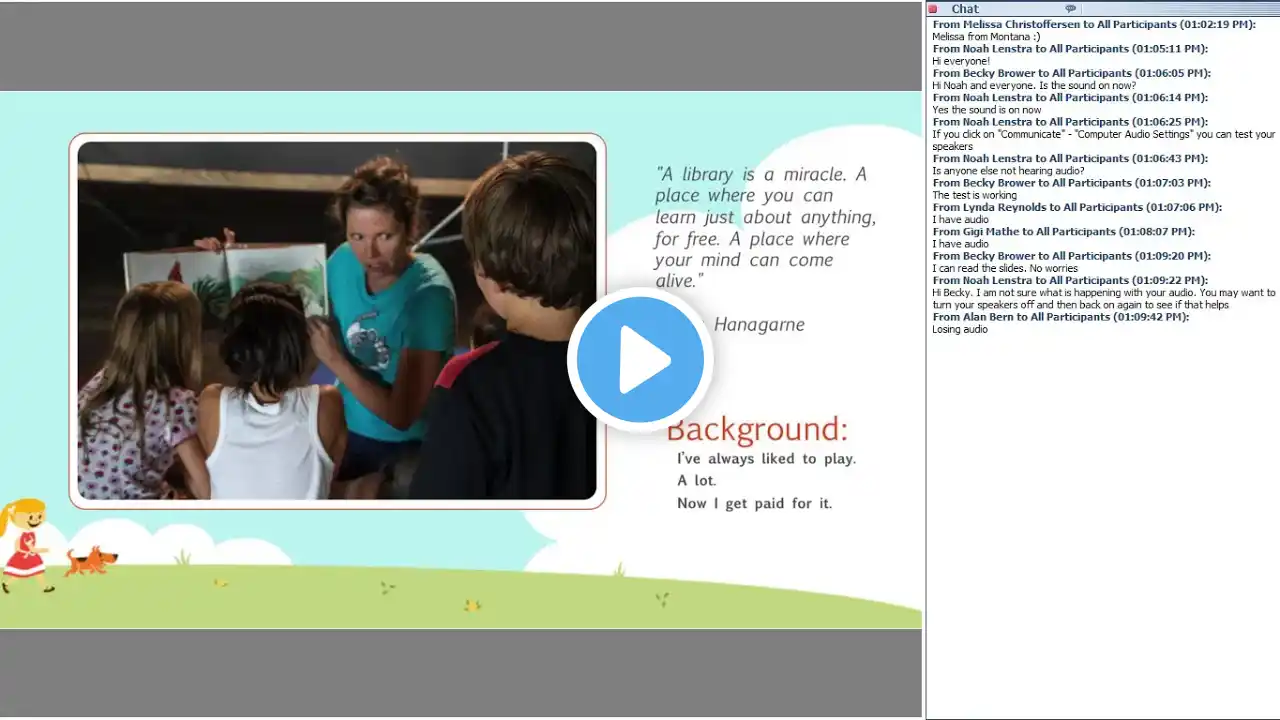This screenshot has height=720, width=1280.
Task: Click the 'A library is a miracle' quote
Action: tap(765, 227)
